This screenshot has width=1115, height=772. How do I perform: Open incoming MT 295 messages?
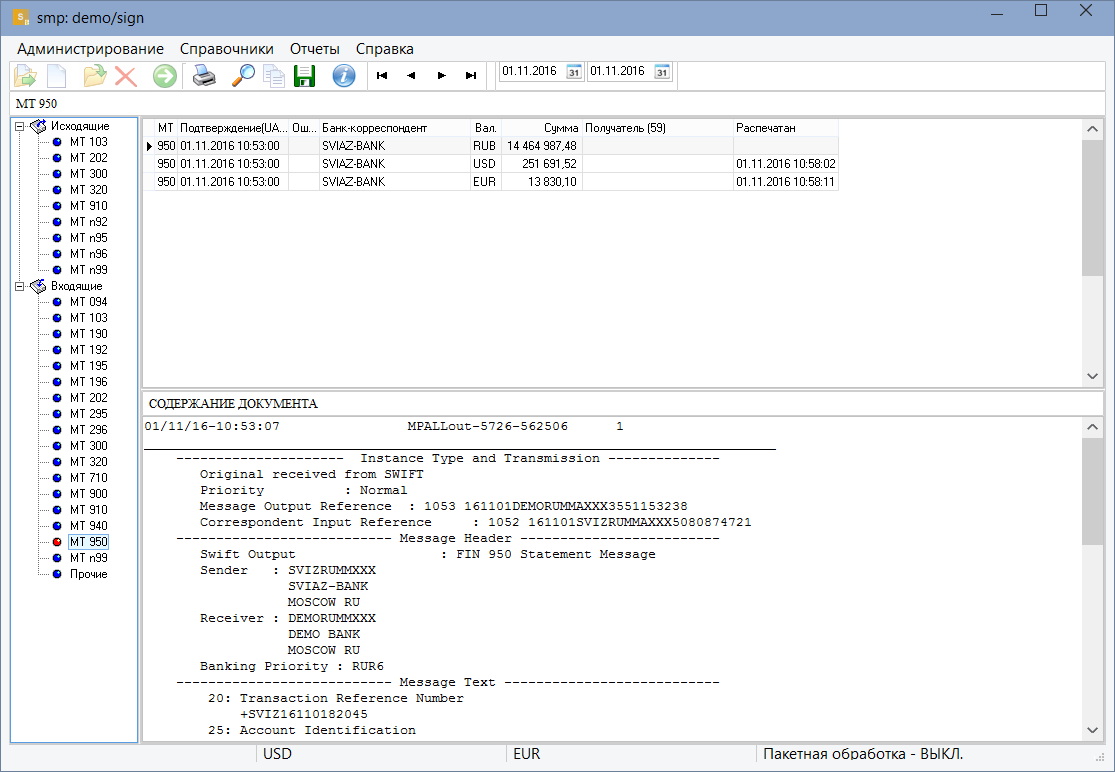tap(88, 414)
